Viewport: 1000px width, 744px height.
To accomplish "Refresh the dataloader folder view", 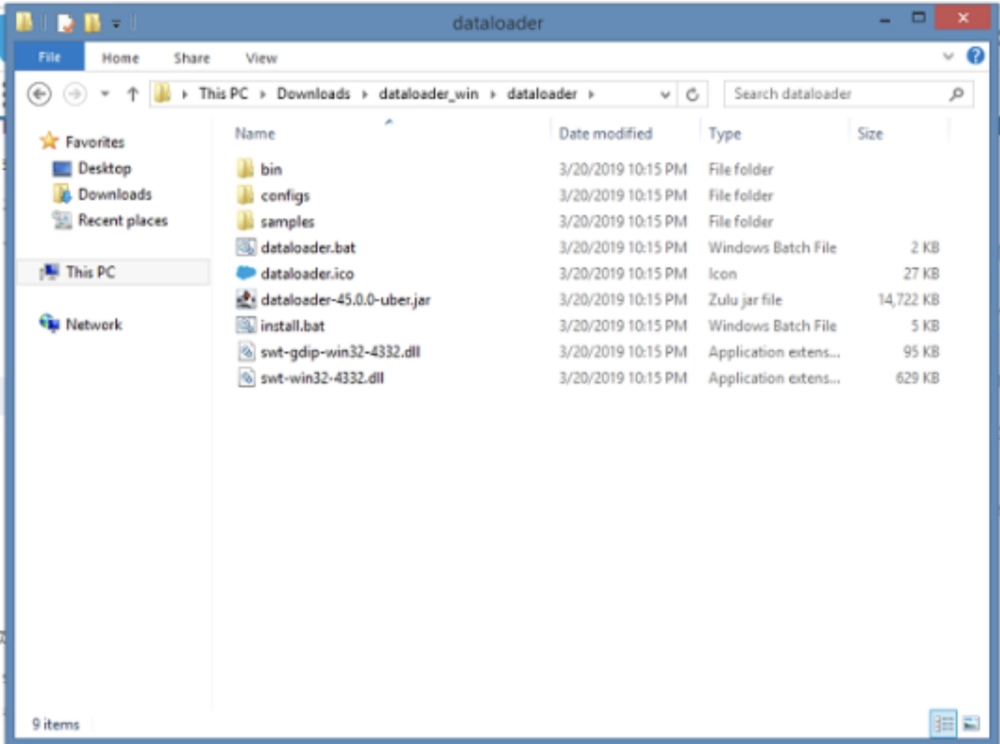I will tap(692, 94).
